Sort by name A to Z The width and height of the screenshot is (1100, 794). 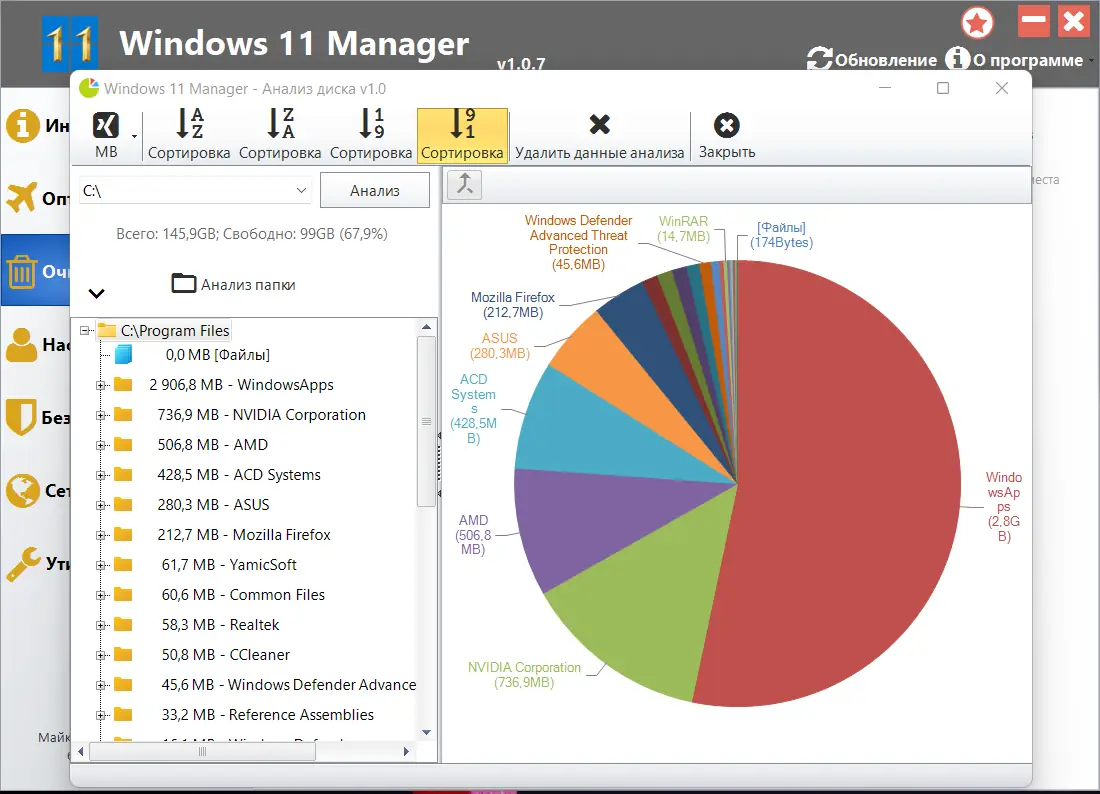(x=189, y=135)
